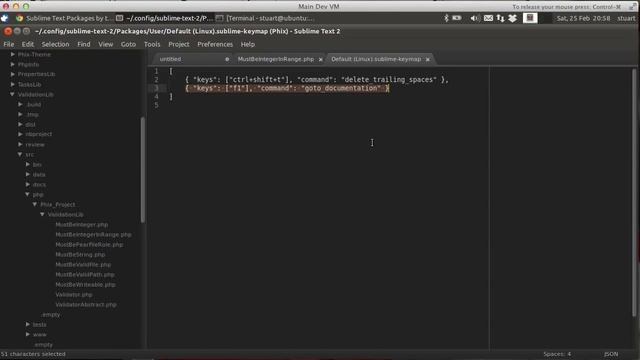Open the File menu
Viewport: 640px width, 360px height.
(x=9, y=44)
